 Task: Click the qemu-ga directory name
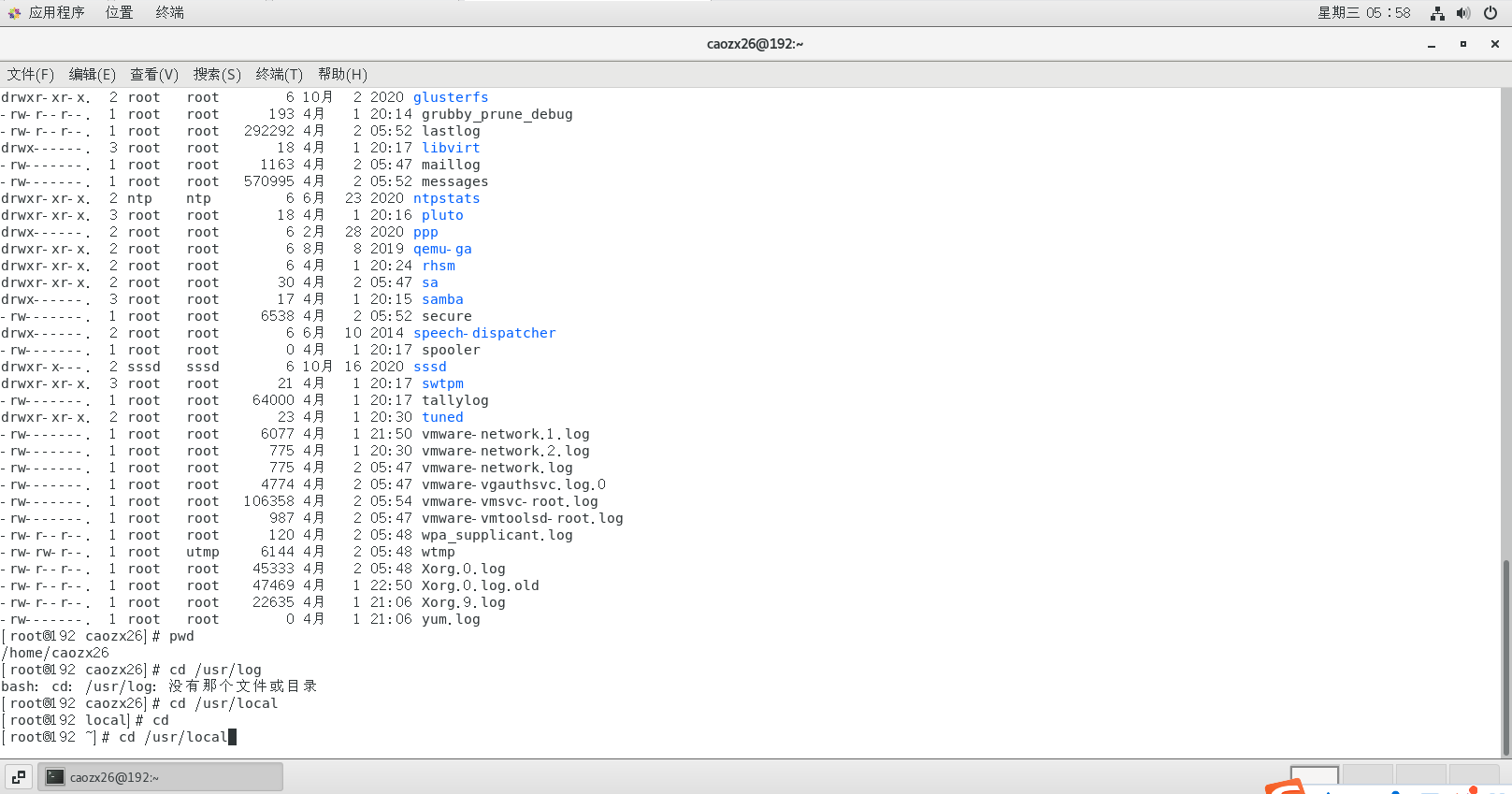[x=442, y=249]
